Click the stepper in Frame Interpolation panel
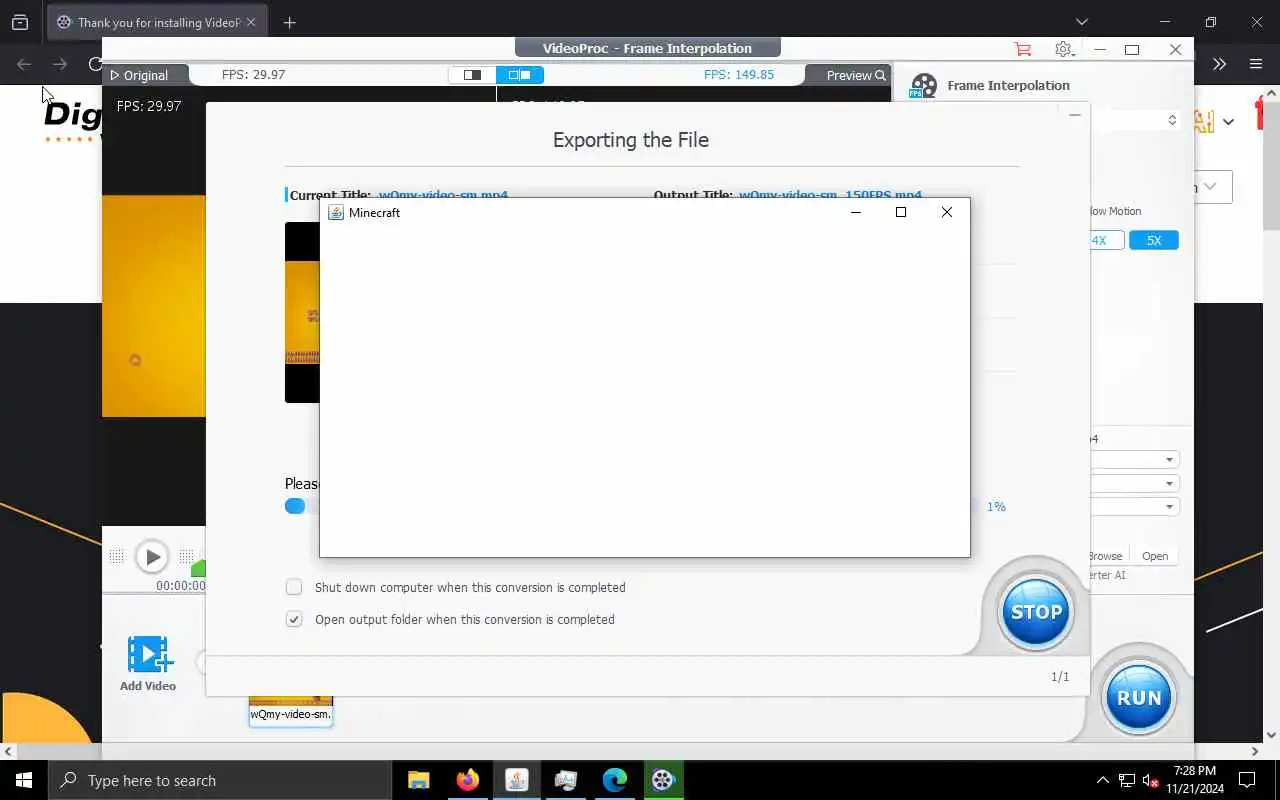 (x=1172, y=120)
